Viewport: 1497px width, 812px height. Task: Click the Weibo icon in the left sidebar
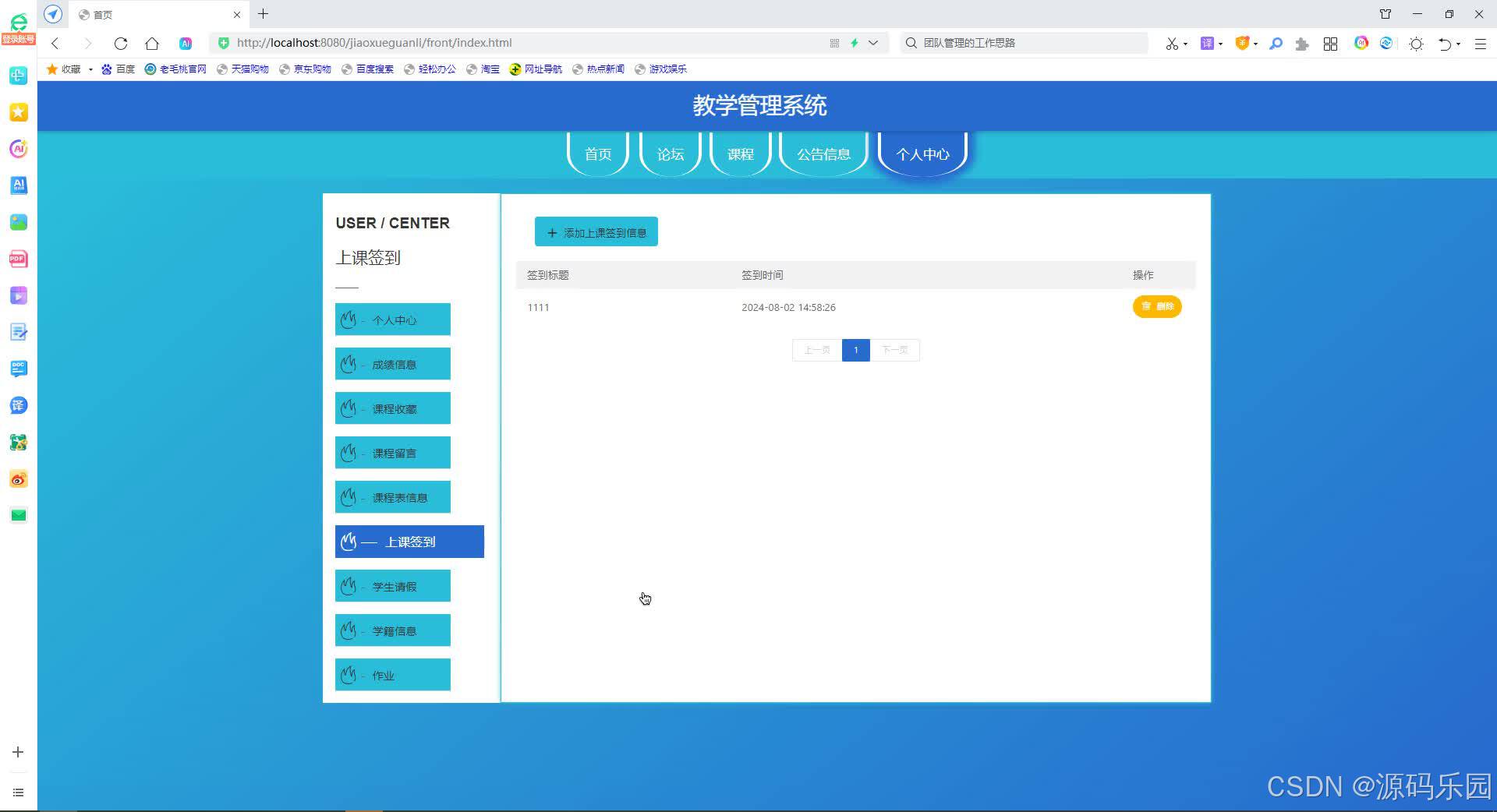(18, 478)
